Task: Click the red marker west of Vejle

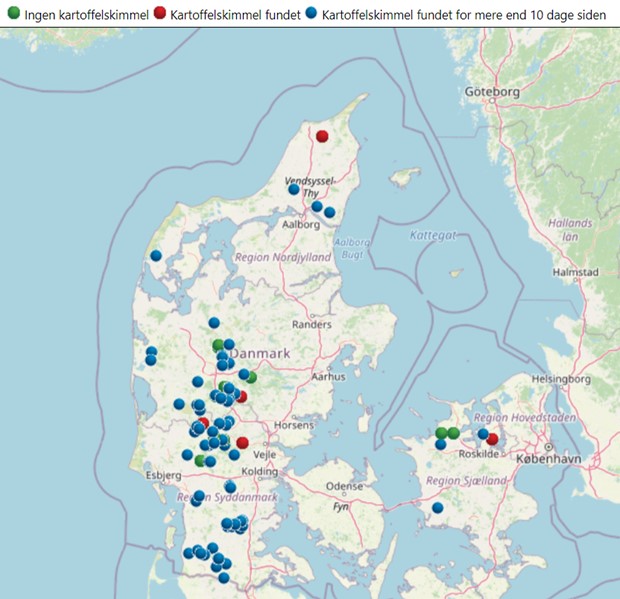Action: 242,442
